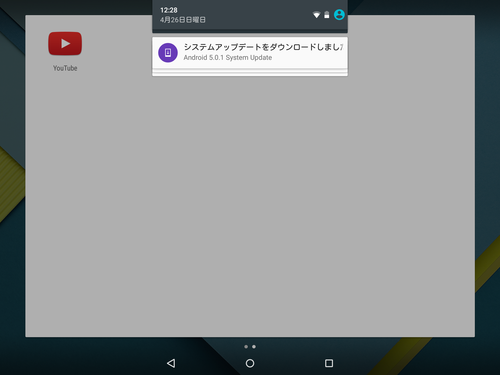Tap the Home navigation circle
This screenshot has height=375, width=500.
click(250, 363)
